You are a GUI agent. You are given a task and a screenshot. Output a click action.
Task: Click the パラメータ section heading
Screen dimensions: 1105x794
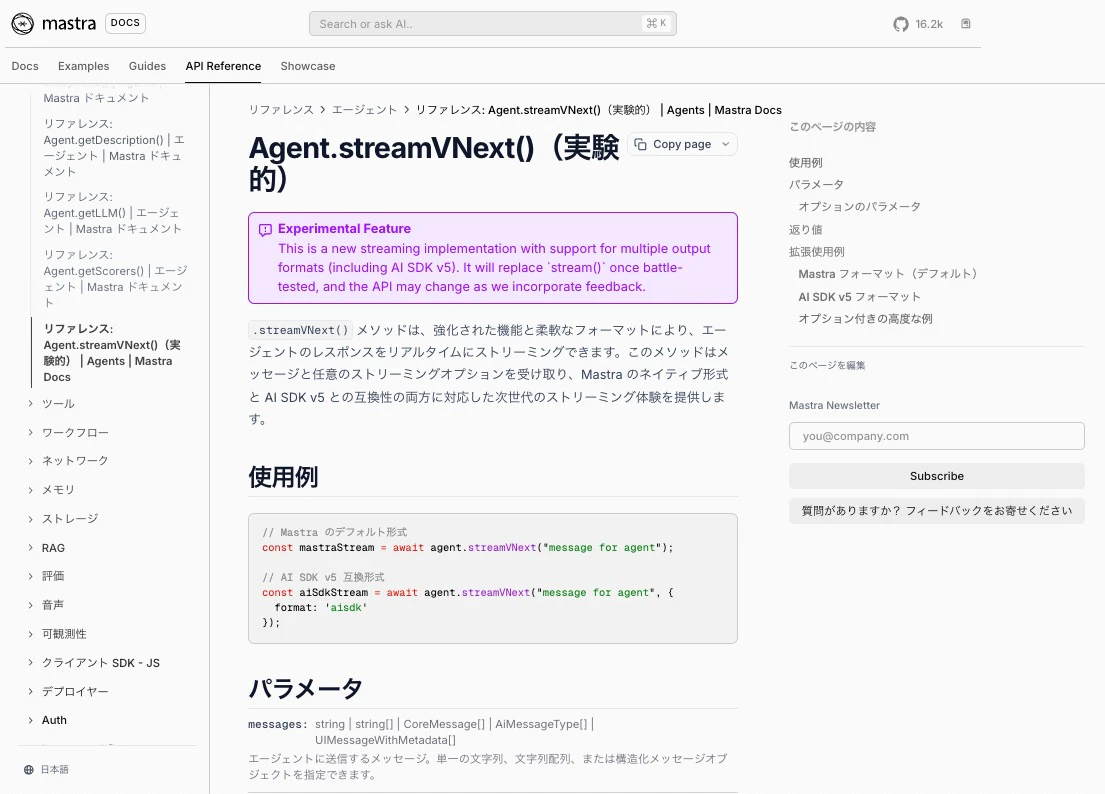[305, 688]
